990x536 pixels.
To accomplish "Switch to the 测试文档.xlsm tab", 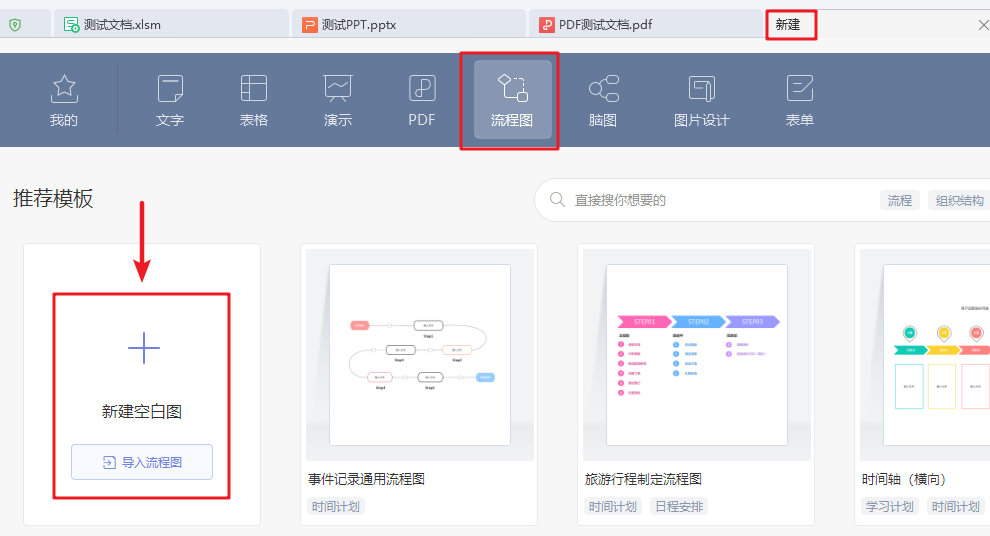I will coord(171,25).
